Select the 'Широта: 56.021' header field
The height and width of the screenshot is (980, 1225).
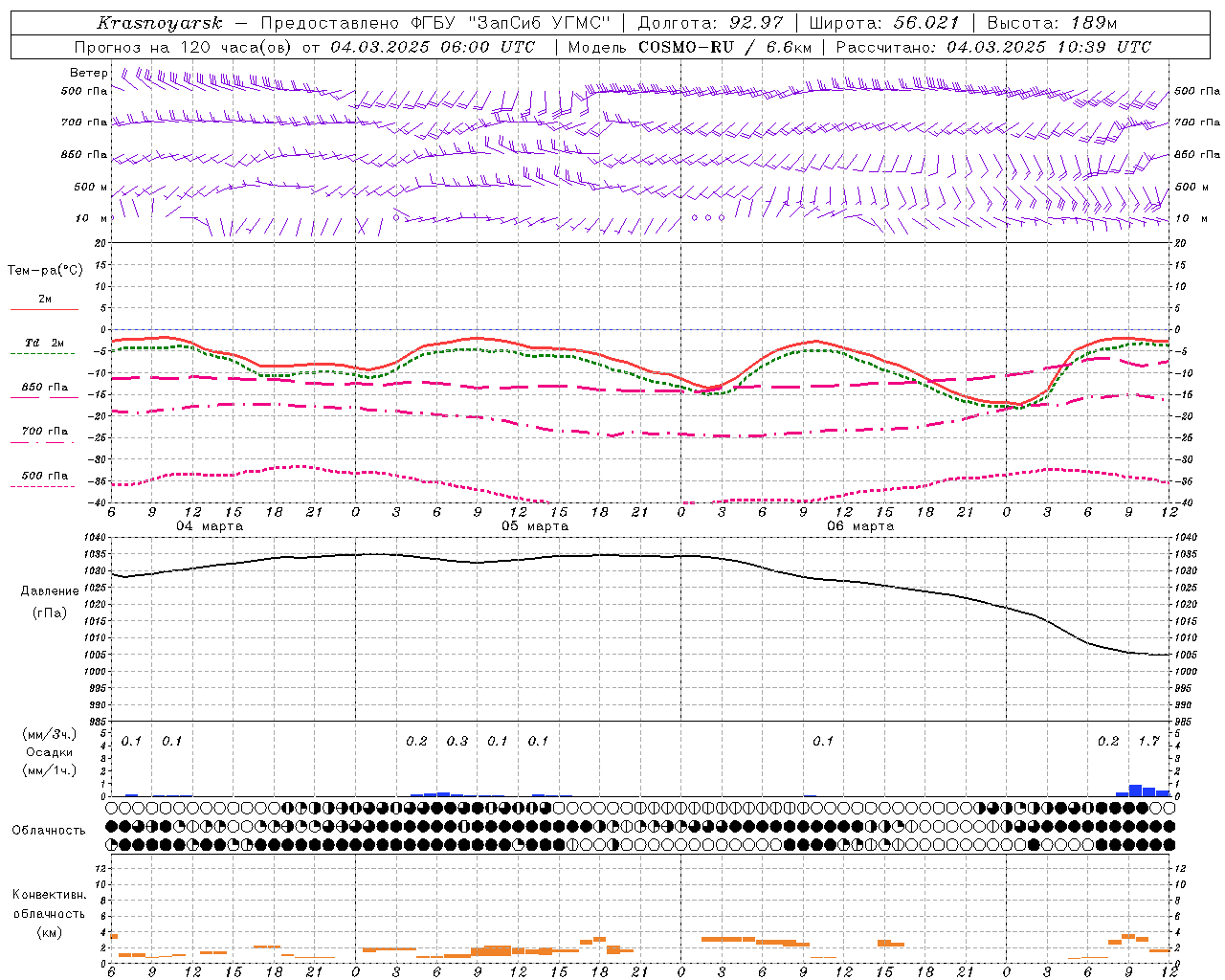[x=884, y=23]
